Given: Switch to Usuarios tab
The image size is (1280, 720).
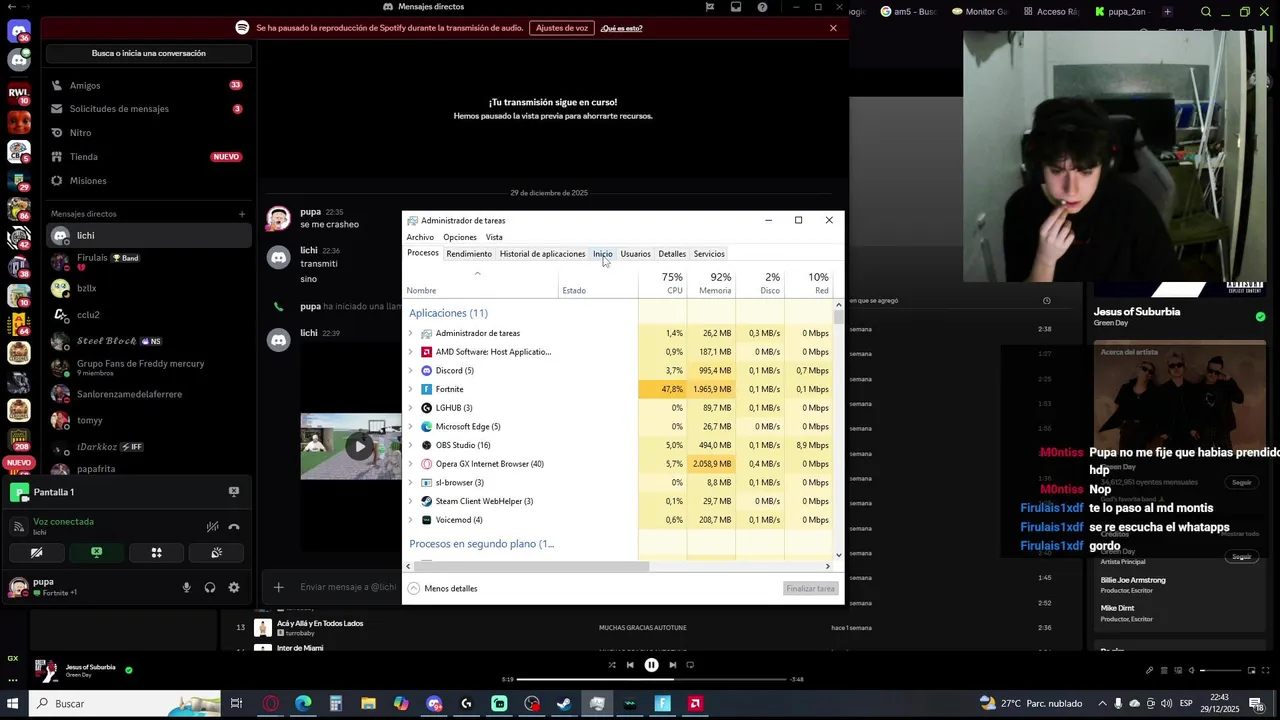Looking at the screenshot, I should click(x=635, y=254).
